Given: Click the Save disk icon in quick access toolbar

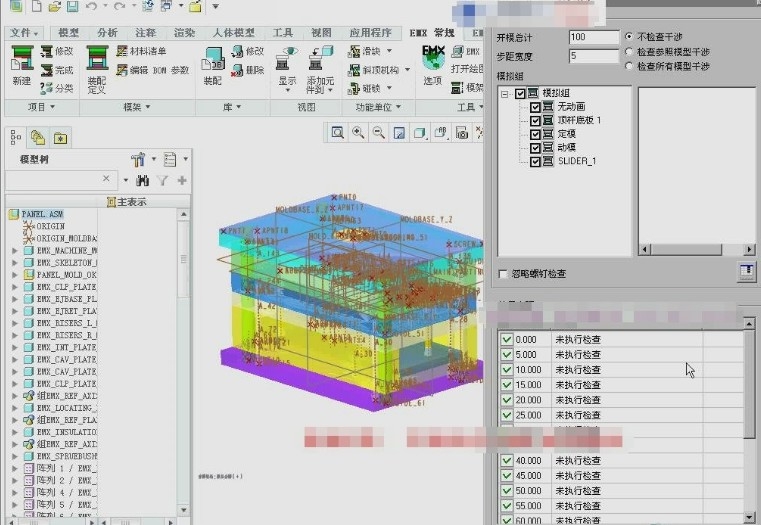Looking at the screenshot, I should coord(72,6).
